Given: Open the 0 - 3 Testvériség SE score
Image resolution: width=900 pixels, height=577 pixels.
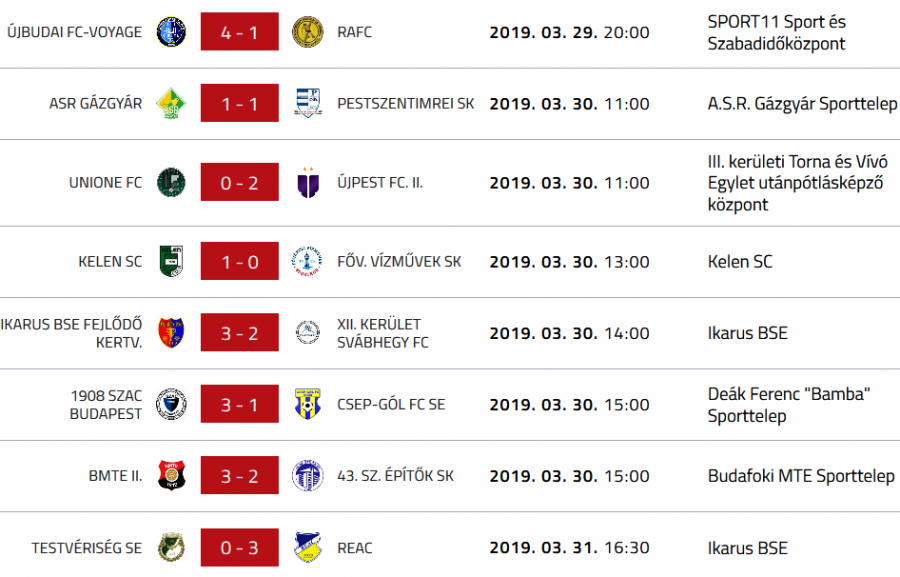Looking at the screenshot, I should tap(239, 548).
